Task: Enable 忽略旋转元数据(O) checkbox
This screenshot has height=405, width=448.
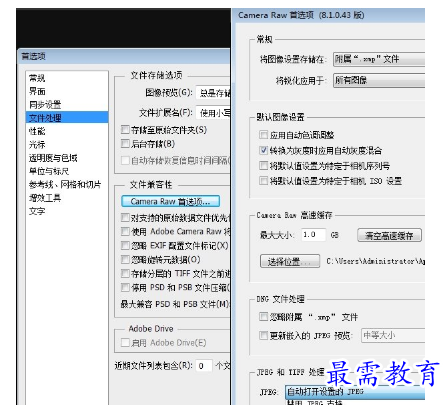Action: click(x=125, y=259)
